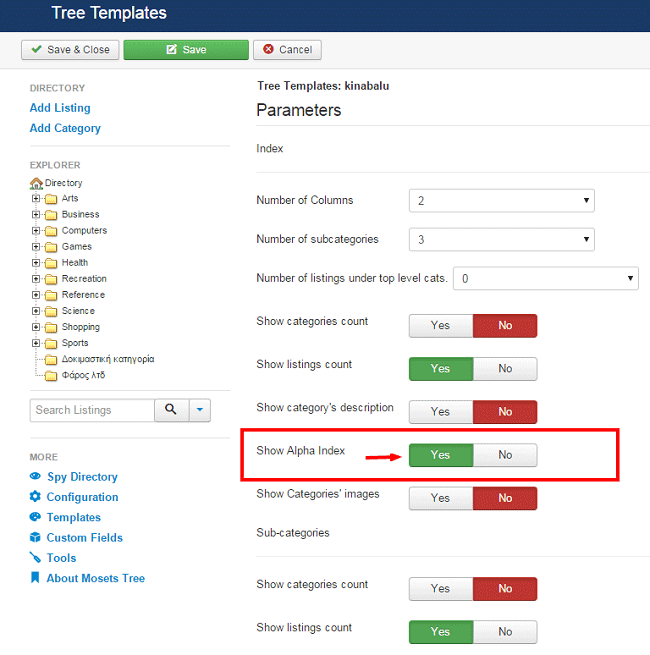The height and width of the screenshot is (655, 650).
Task: Click the Arts folder icon
Action: 51,199
